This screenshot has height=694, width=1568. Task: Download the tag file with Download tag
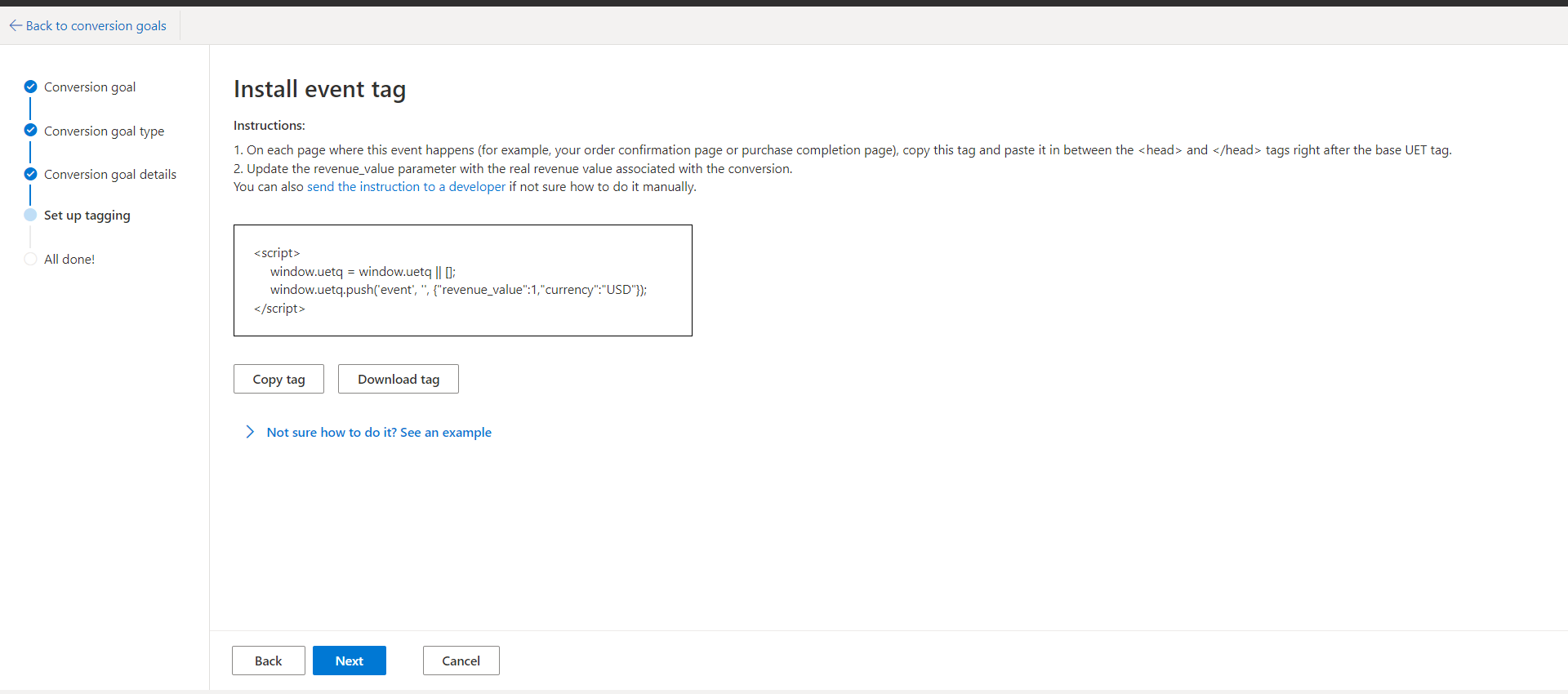399,379
